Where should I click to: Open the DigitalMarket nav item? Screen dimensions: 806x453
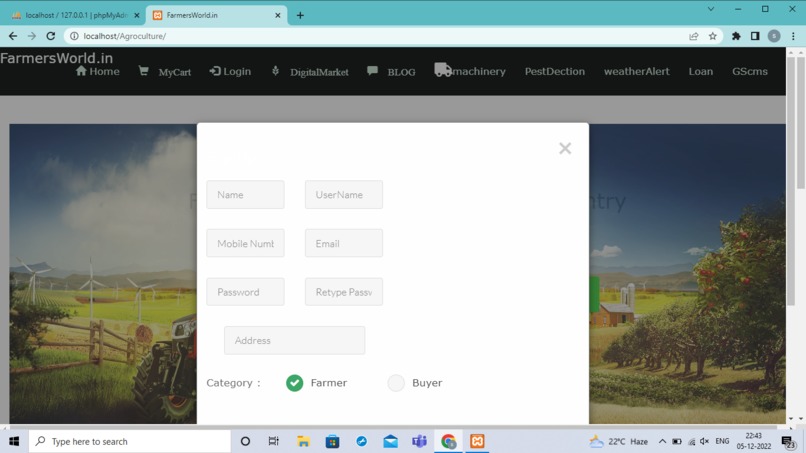(310, 71)
